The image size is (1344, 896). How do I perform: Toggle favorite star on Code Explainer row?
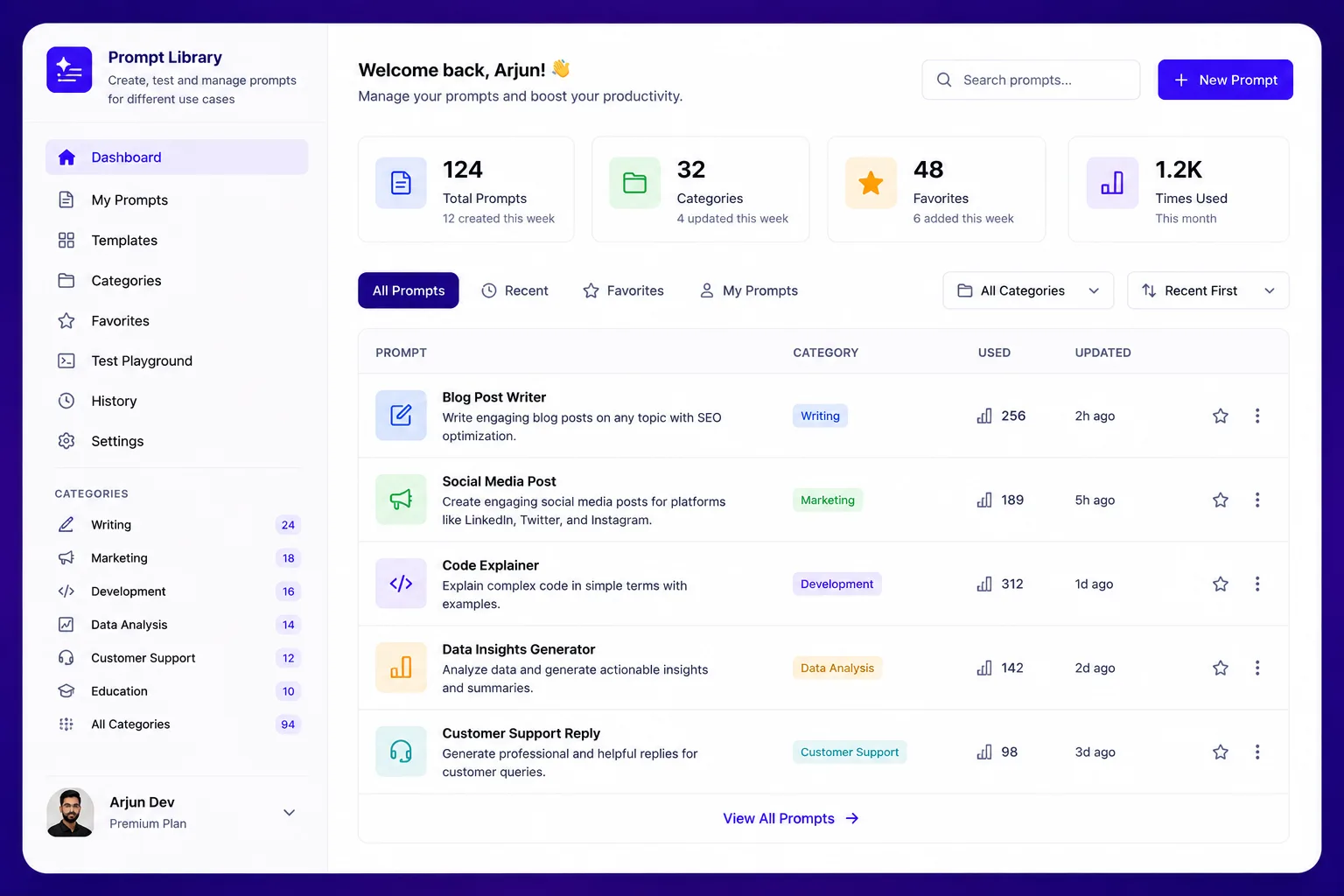click(x=1221, y=584)
